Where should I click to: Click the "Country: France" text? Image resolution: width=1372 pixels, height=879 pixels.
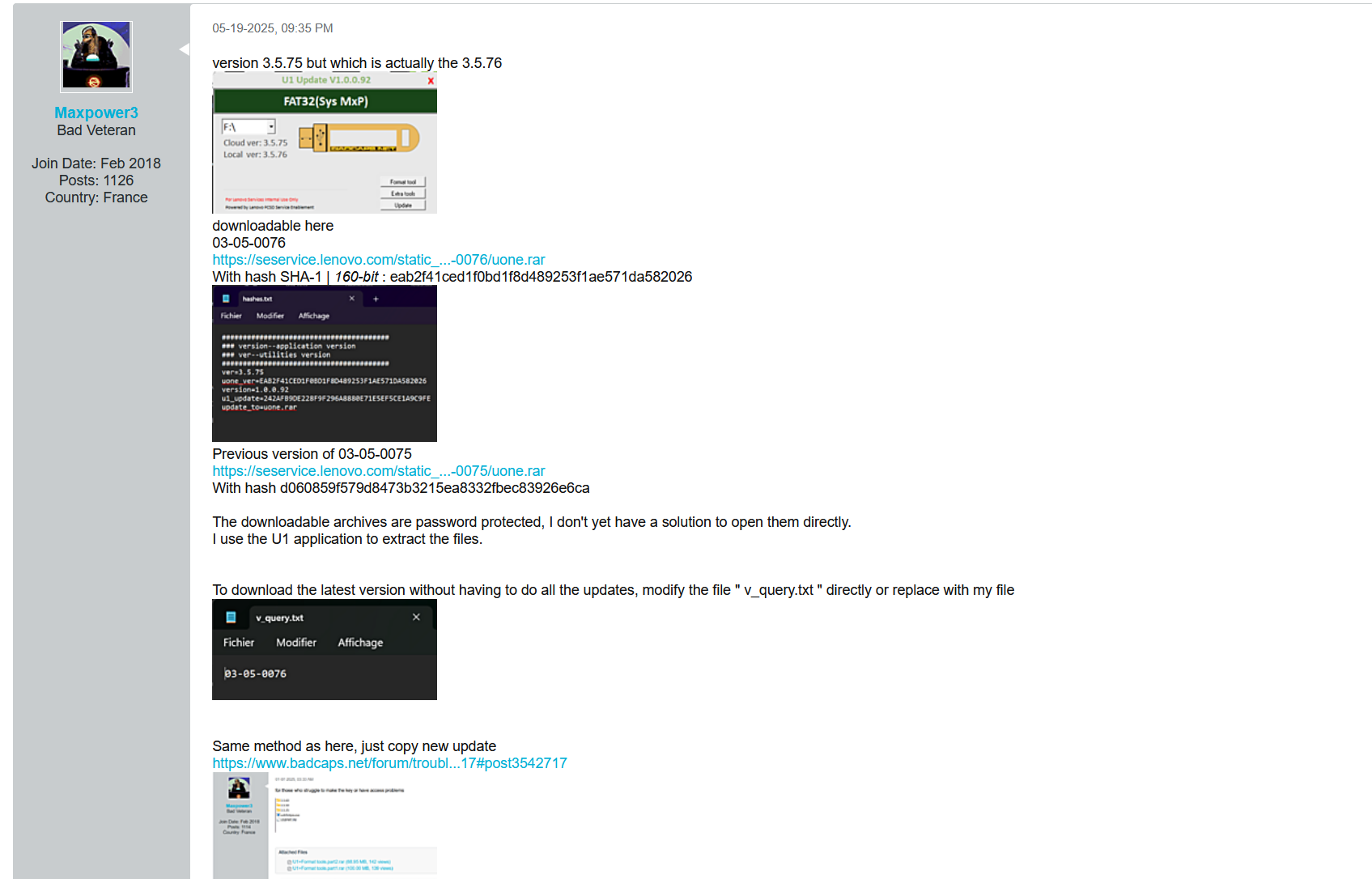(96, 197)
